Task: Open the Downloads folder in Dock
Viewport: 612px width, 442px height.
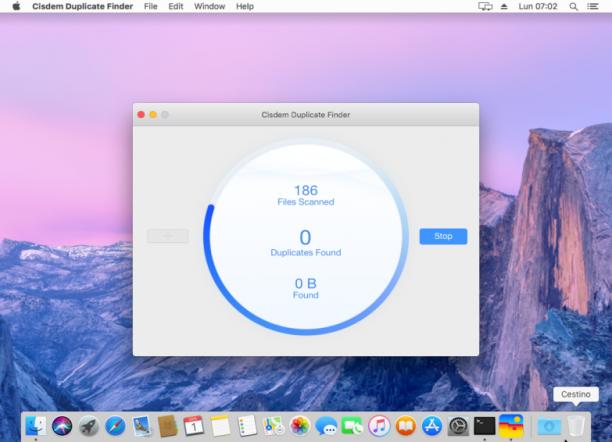Action: (549, 426)
